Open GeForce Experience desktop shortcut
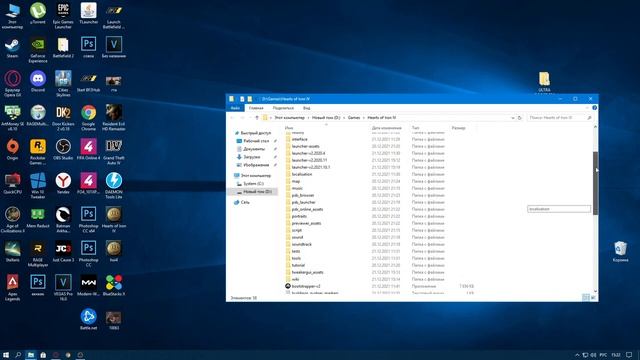This screenshot has height=360, width=640. coord(38,50)
